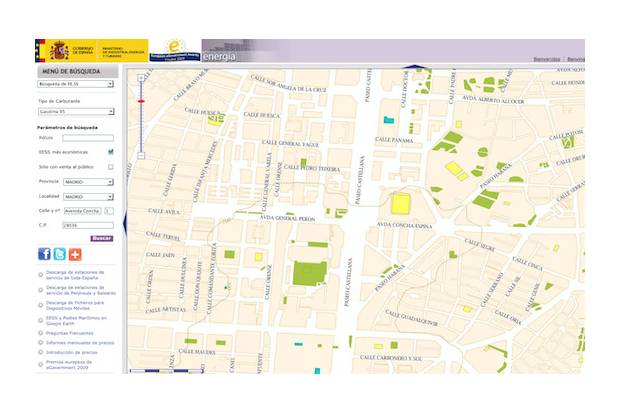Share the page on Twitter
The image size is (620, 413).
pos(60,254)
